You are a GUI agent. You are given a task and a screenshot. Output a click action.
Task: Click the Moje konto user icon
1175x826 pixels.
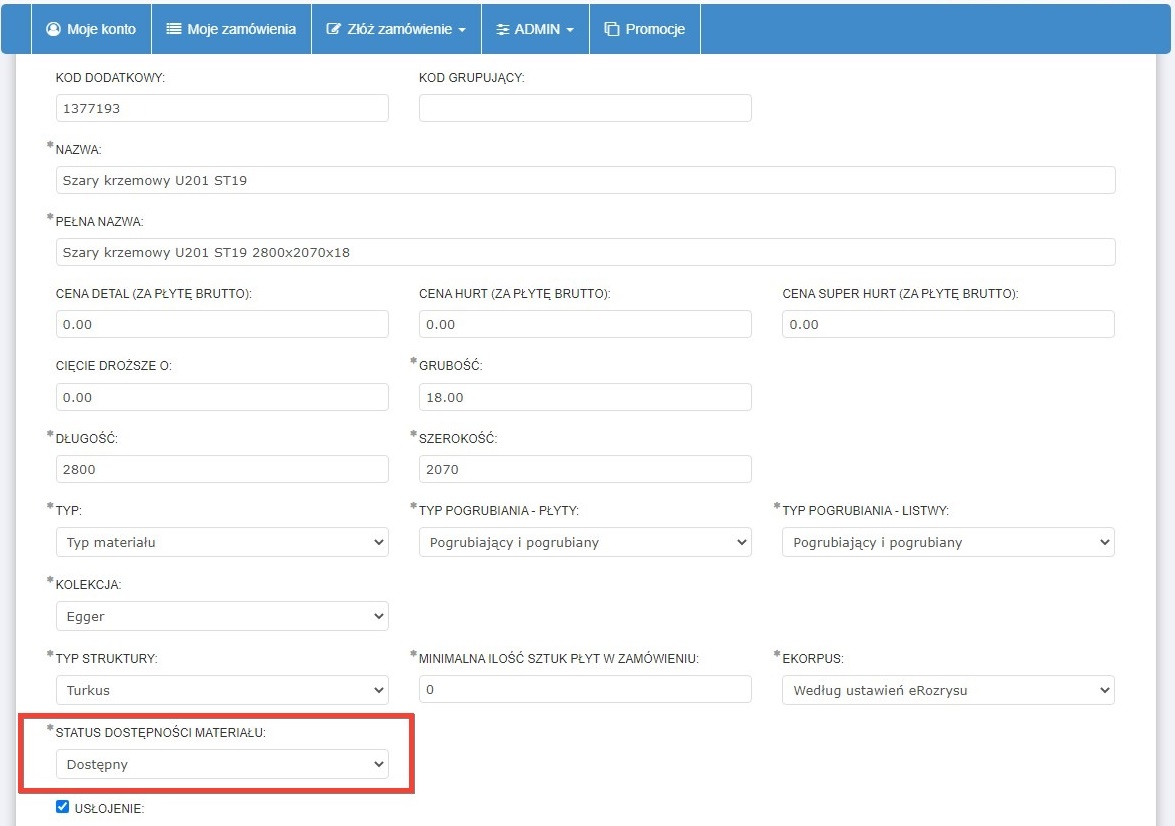click(x=54, y=29)
